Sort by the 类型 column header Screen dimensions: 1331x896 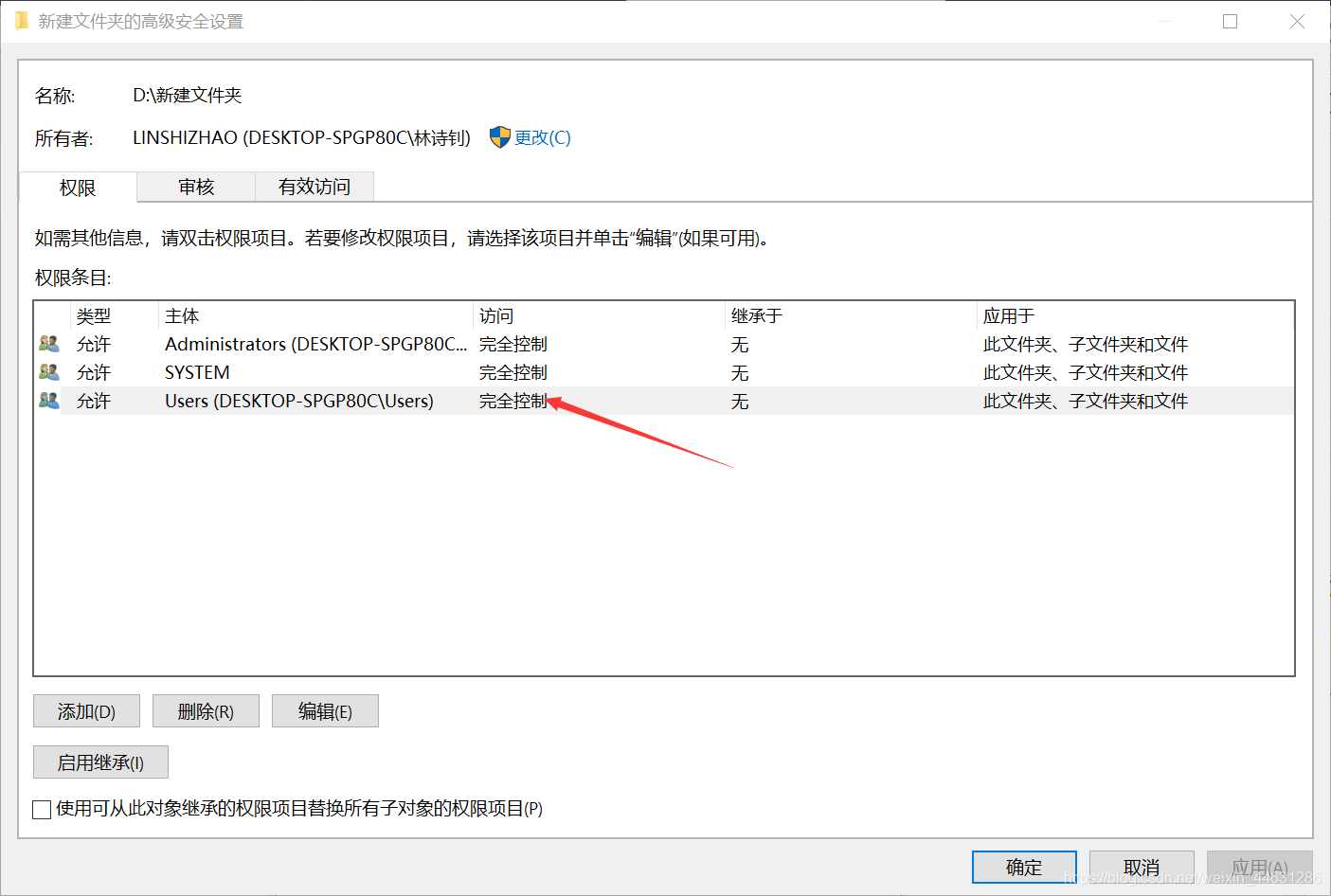(114, 316)
